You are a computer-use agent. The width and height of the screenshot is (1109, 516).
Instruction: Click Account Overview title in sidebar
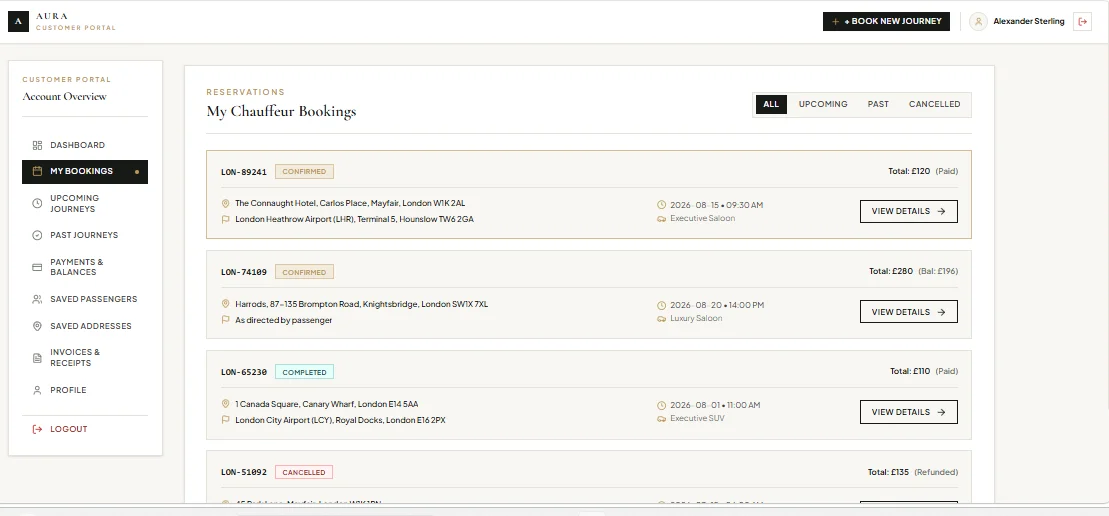64,97
